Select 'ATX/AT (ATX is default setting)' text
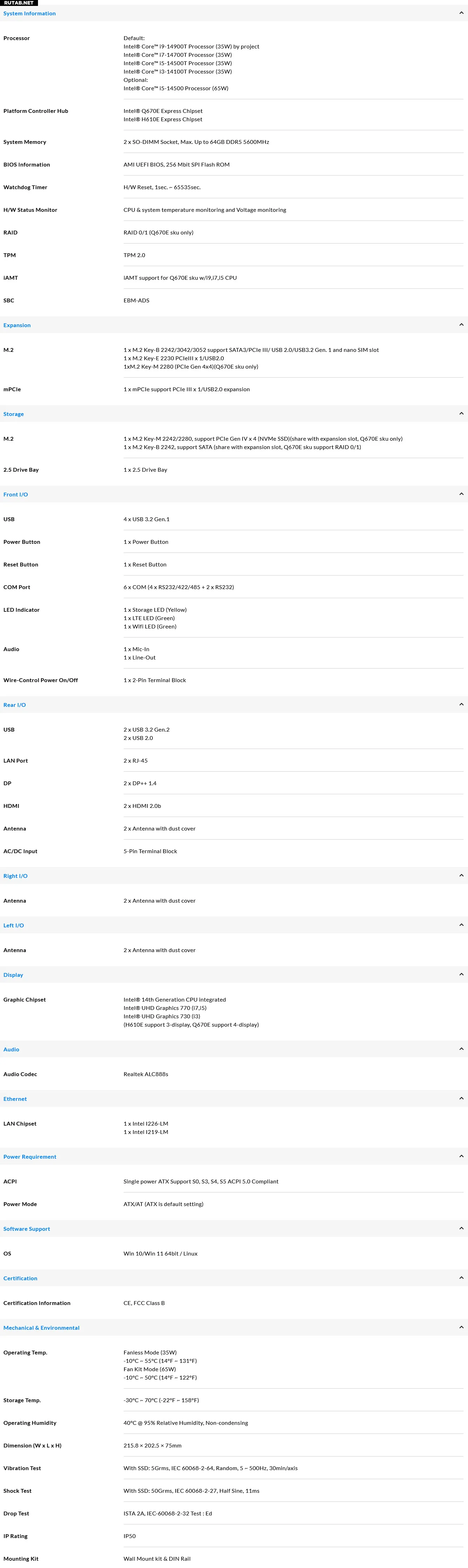468x1568 pixels. (x=164, y=1204)
